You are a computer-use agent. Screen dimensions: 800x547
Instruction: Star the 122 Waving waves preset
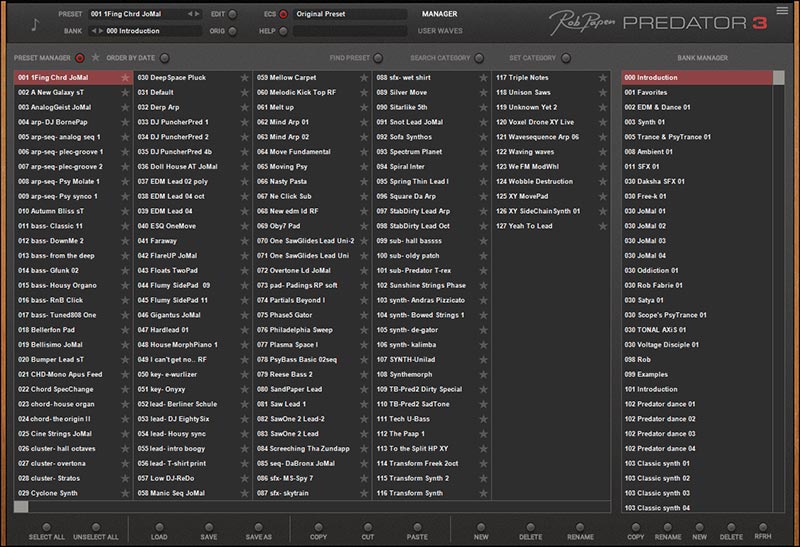(x=603, y=152)
